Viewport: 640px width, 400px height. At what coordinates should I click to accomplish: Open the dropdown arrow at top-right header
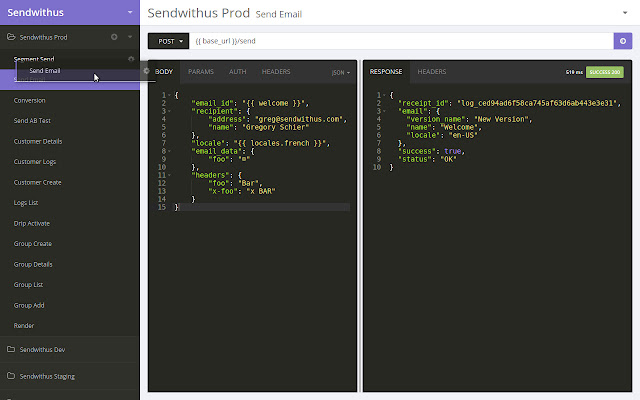(x=627, y=14)
